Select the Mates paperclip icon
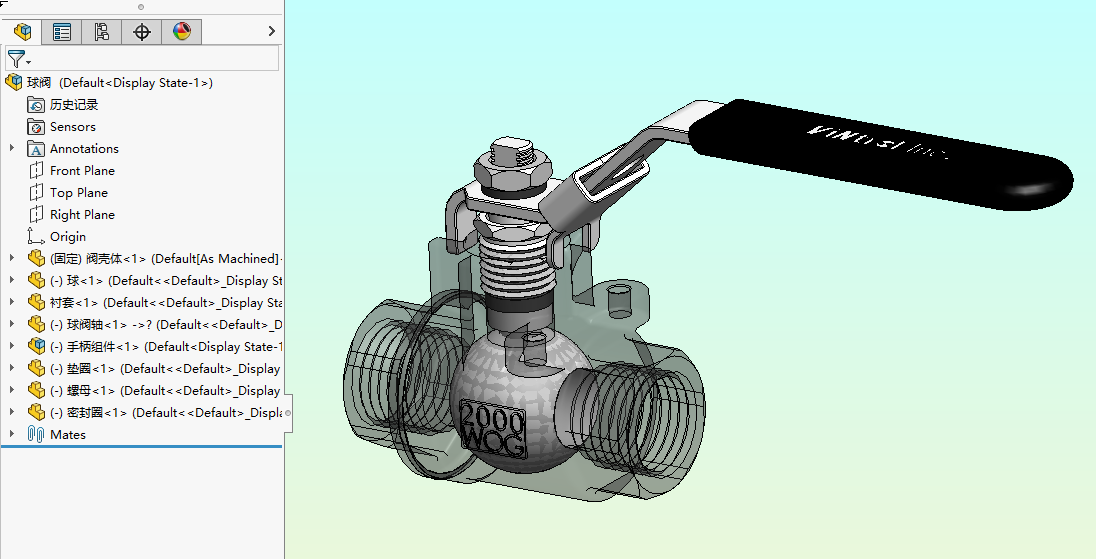Viewport: 1096px width, 559px height. (36, 435)
